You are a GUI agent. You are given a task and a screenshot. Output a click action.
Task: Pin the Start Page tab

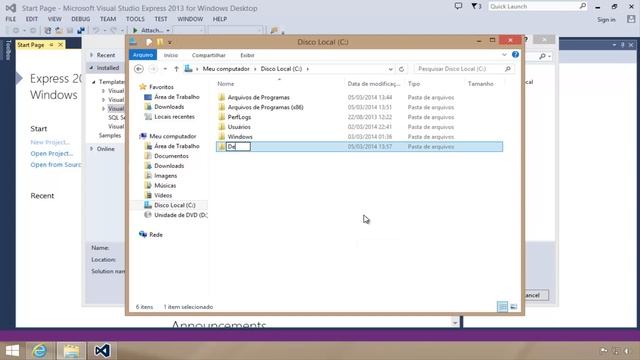[x=51, y=44]
